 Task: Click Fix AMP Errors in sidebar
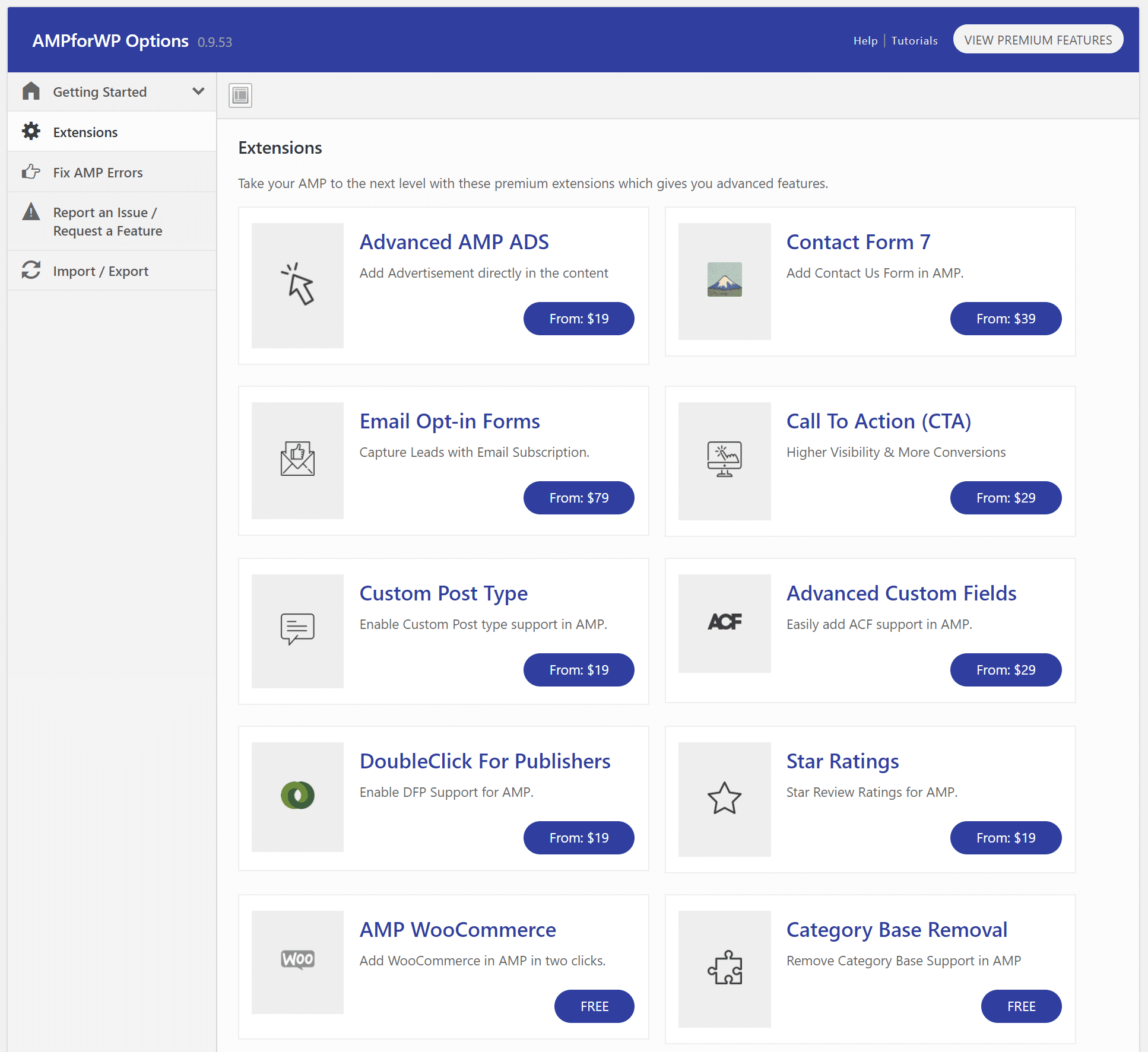tap(97, 170)
